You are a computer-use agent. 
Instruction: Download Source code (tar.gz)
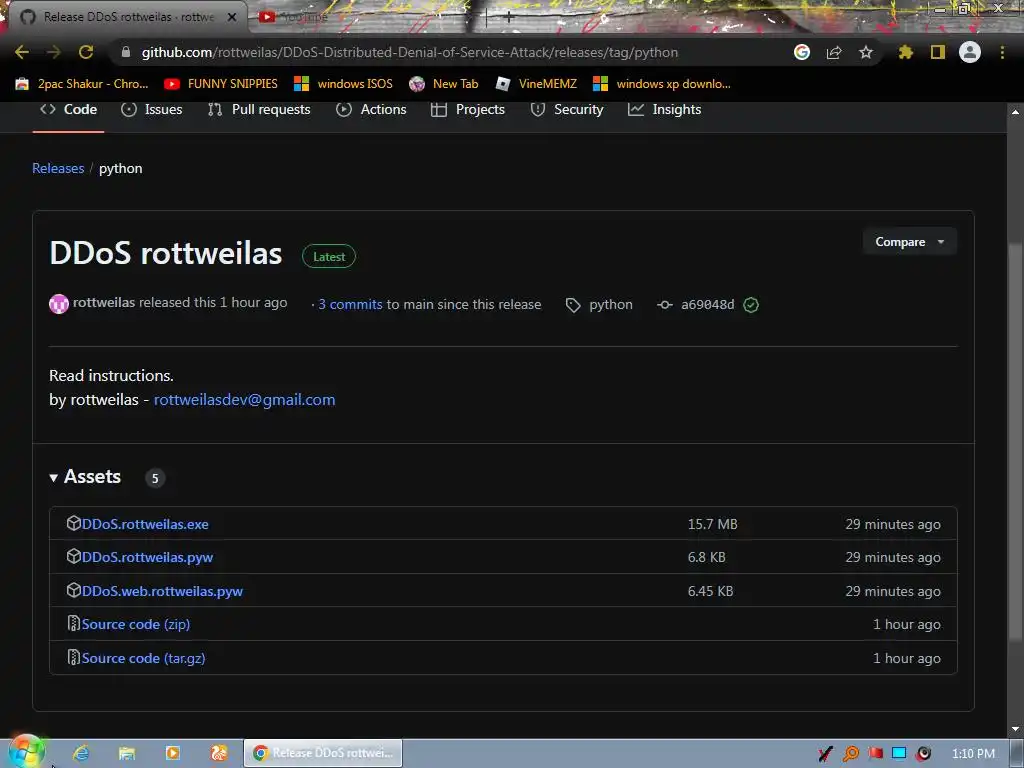(144, 658)
